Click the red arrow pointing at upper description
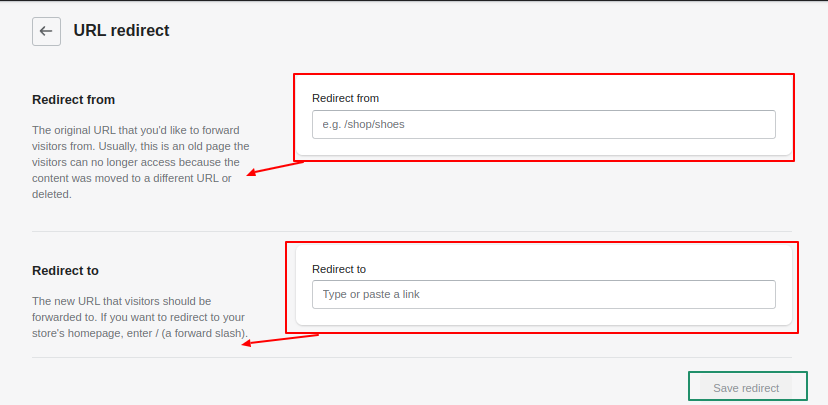 pos(276,168)
